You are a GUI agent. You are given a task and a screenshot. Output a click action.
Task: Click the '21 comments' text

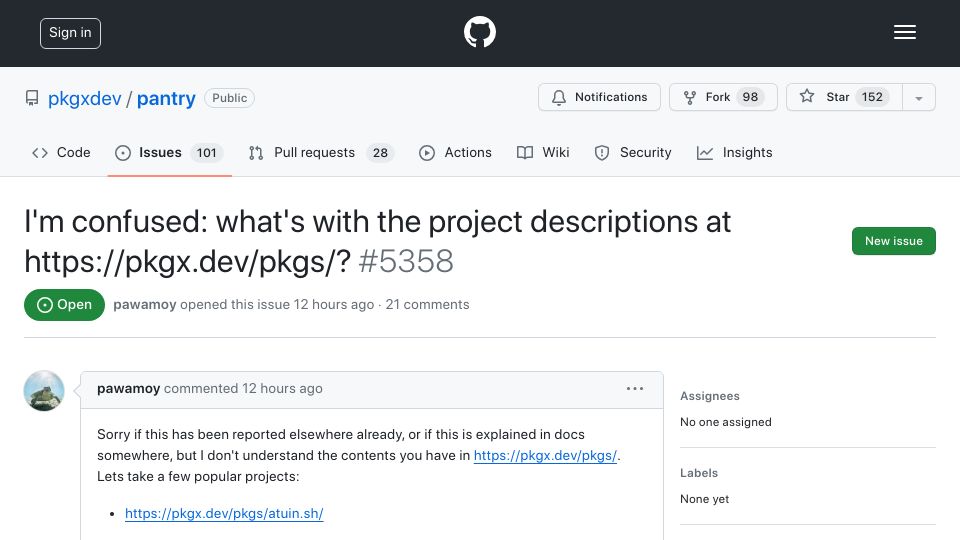427,305
